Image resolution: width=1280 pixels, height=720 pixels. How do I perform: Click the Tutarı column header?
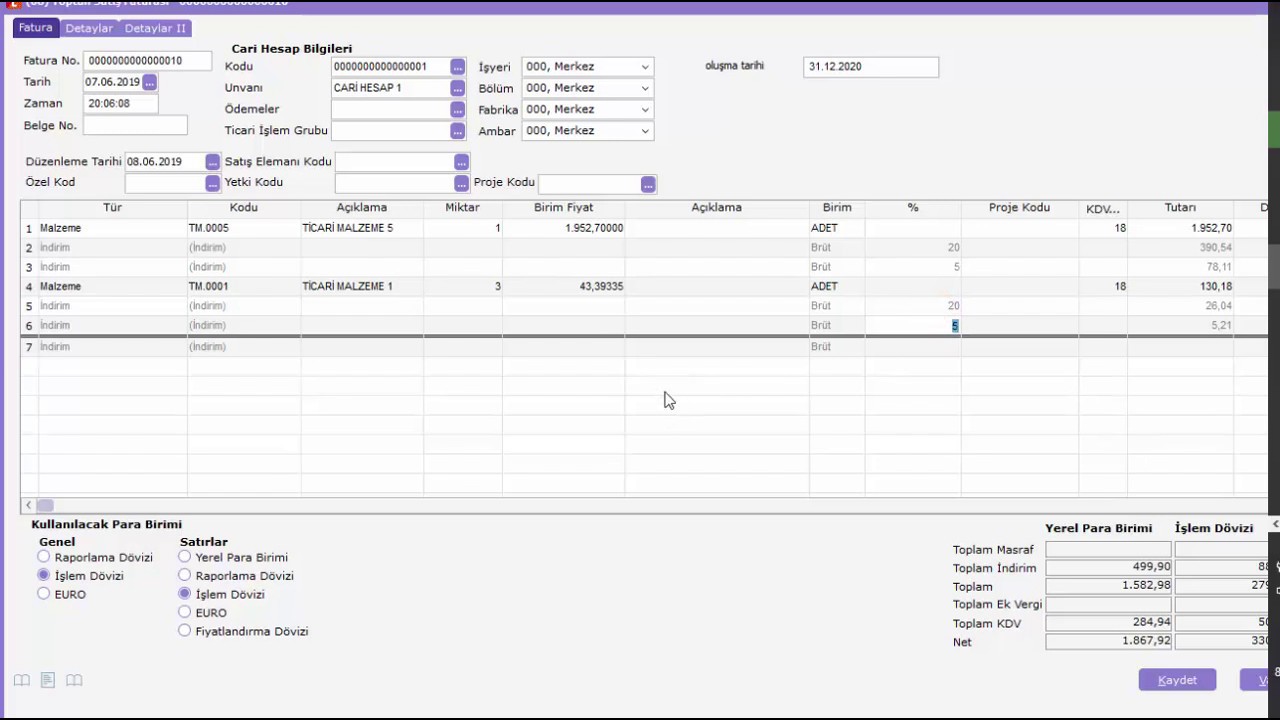1180,208
